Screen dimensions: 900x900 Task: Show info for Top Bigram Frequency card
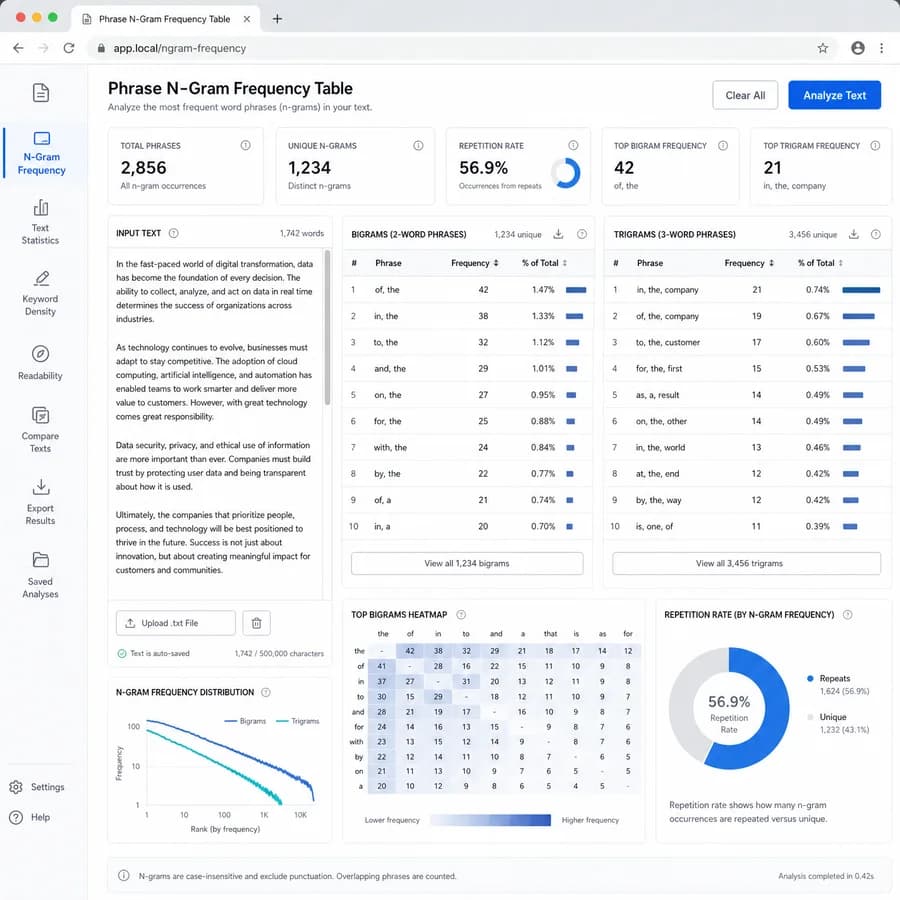tap(723, 145)
